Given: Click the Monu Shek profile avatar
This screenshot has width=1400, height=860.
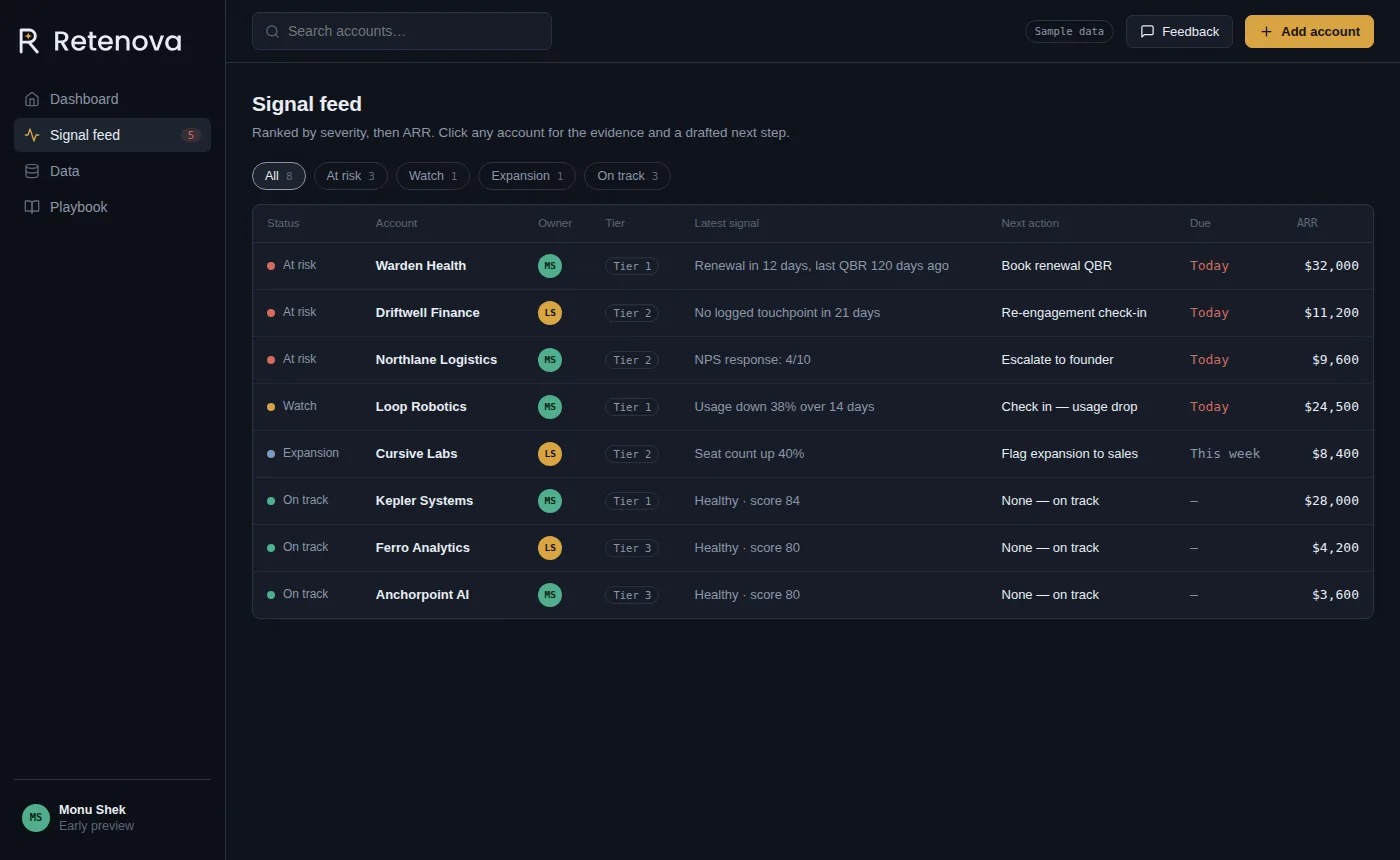Looking at the screenshot, I should (36, 817).
